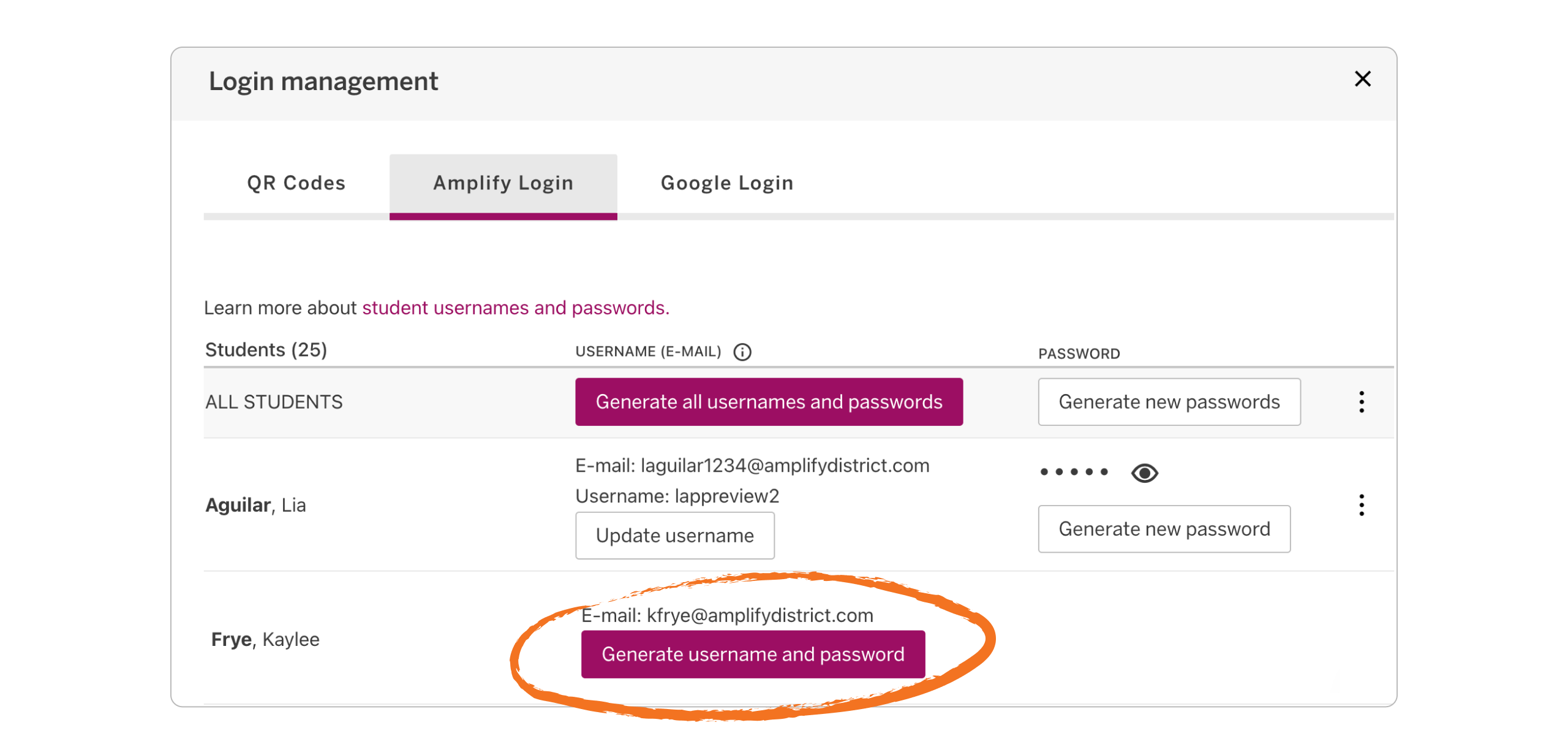Click the PASSWORD column header
Image resolution: width=1568 pixels, height=755 pixels.
[1079, 353]
